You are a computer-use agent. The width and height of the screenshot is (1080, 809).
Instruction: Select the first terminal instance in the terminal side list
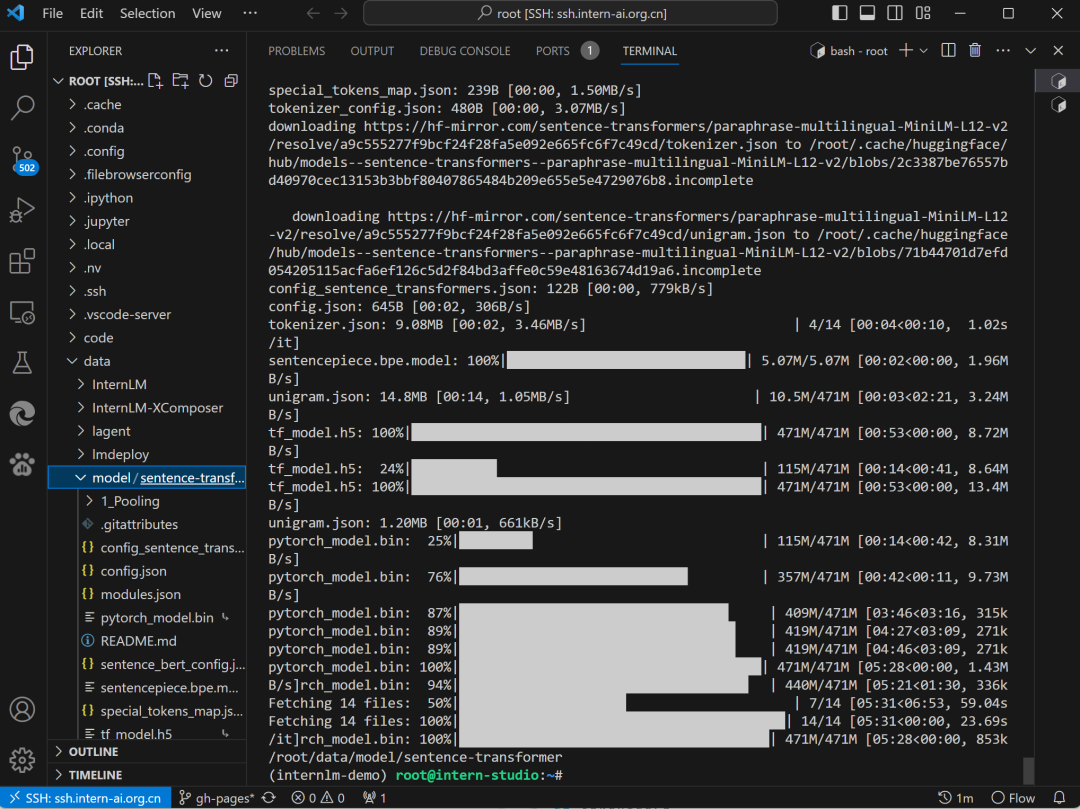(1058, 81)
